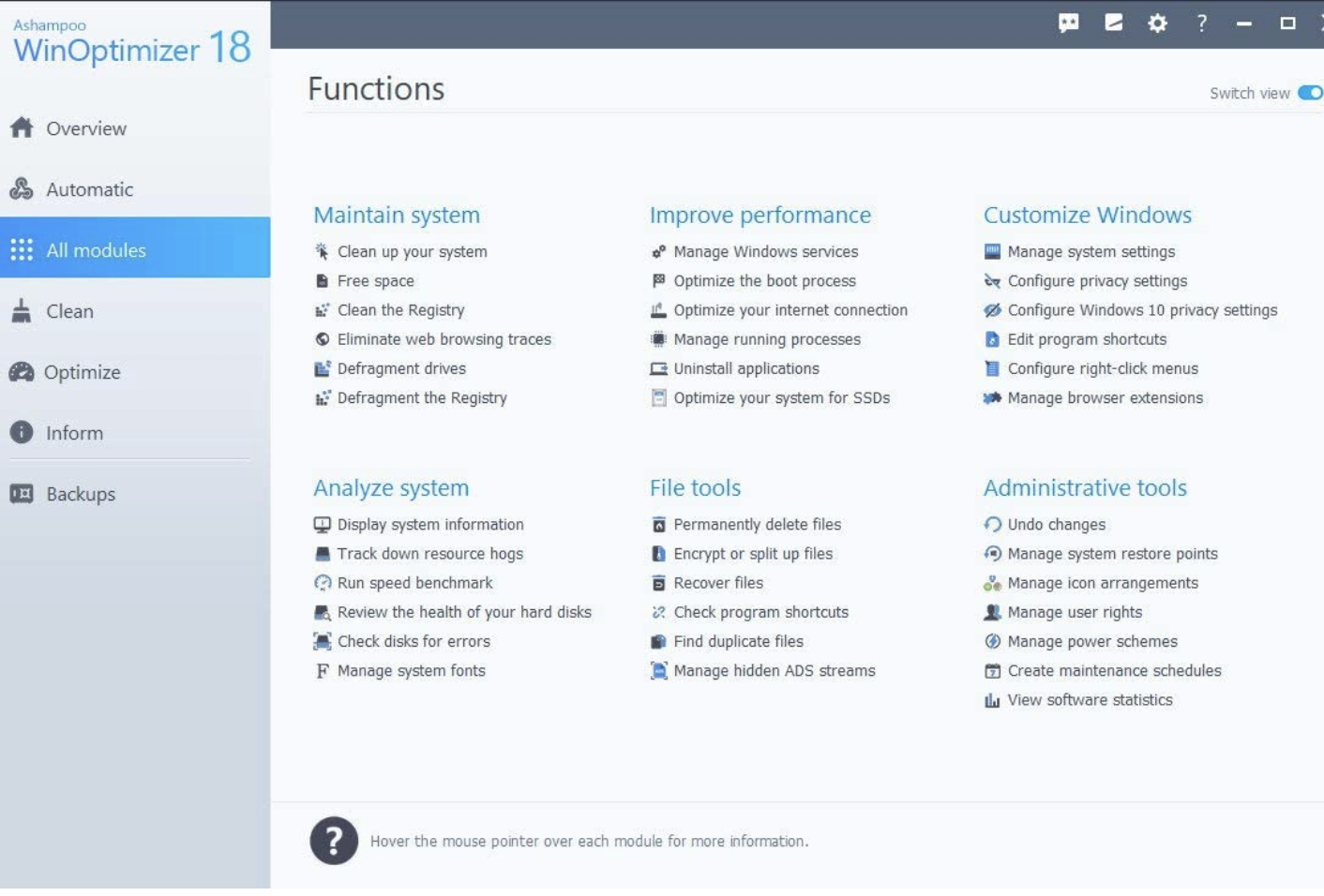Viewport: 1324px width, 896px height.
Task: Open Manage power schemes
Action: [1092, 642]
